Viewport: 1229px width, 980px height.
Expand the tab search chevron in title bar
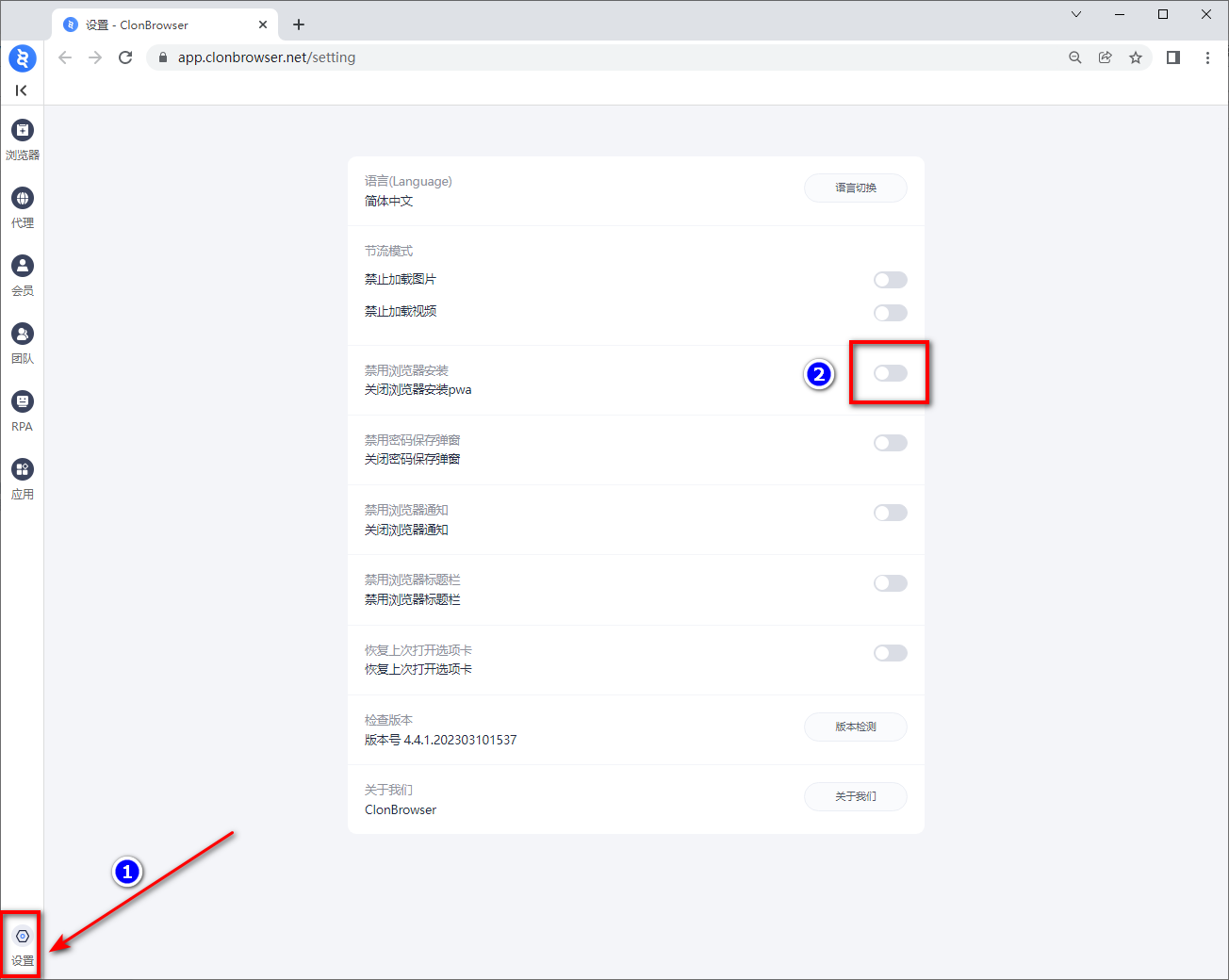pyautogui.click(x=1075, y=14)
